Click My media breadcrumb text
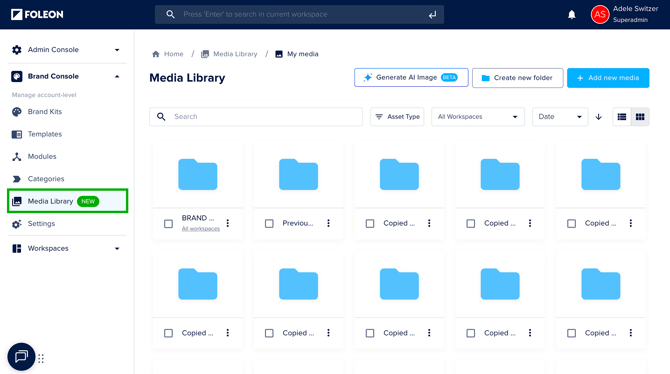The height and width of the screenshot is (374, 670). click(x=303, y=54)
